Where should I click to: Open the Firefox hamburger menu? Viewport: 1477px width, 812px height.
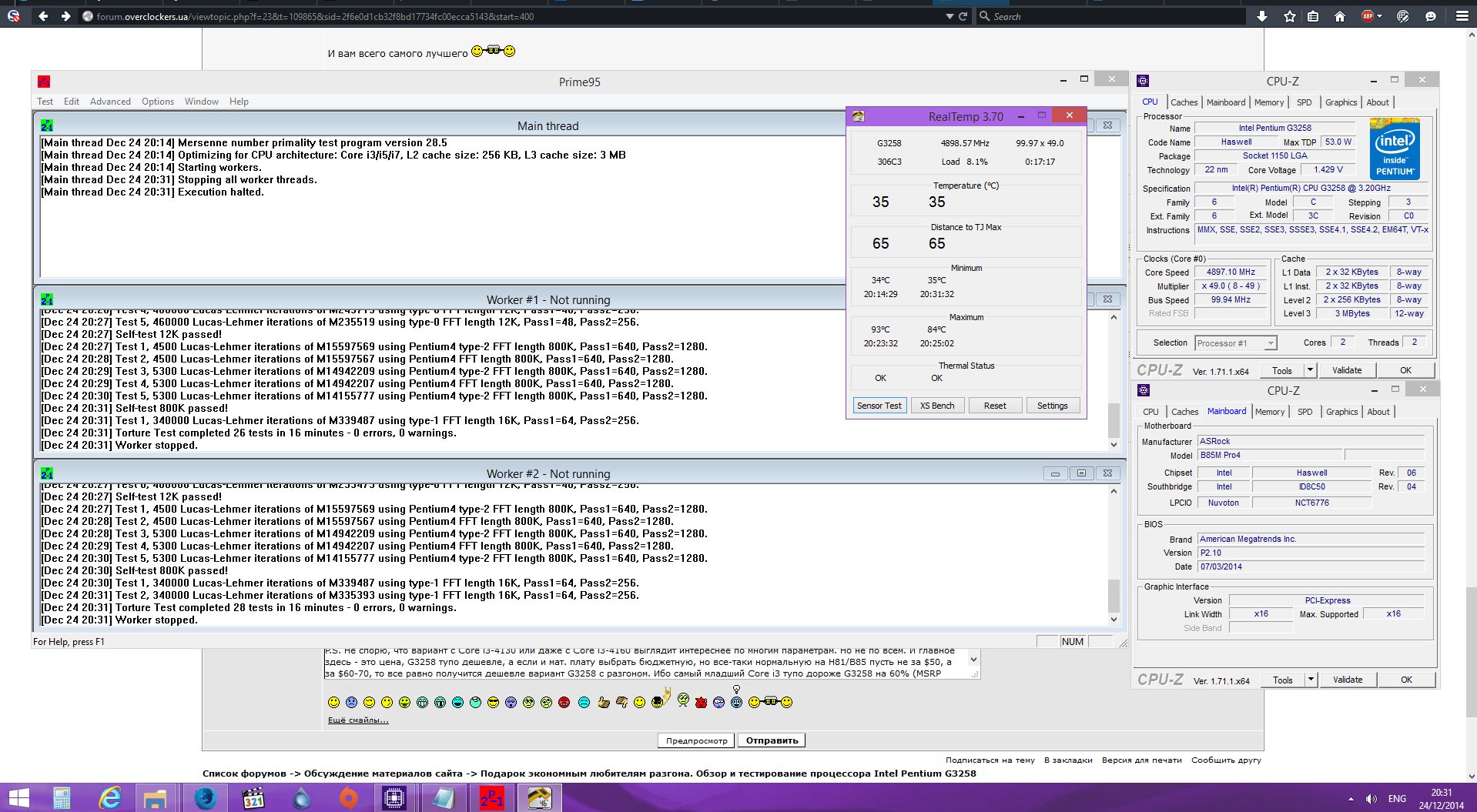1462,16
